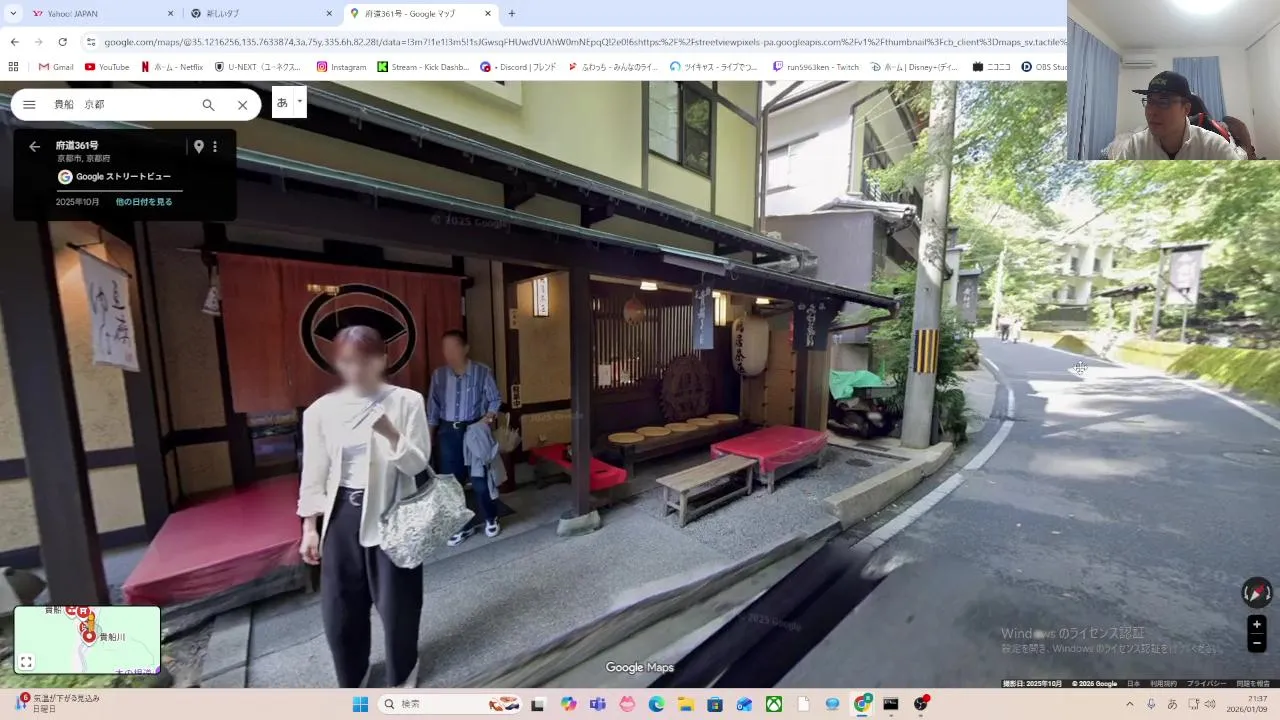Open Outlook from the taskbar
1280x720 pixels.
tap(744, 704)
